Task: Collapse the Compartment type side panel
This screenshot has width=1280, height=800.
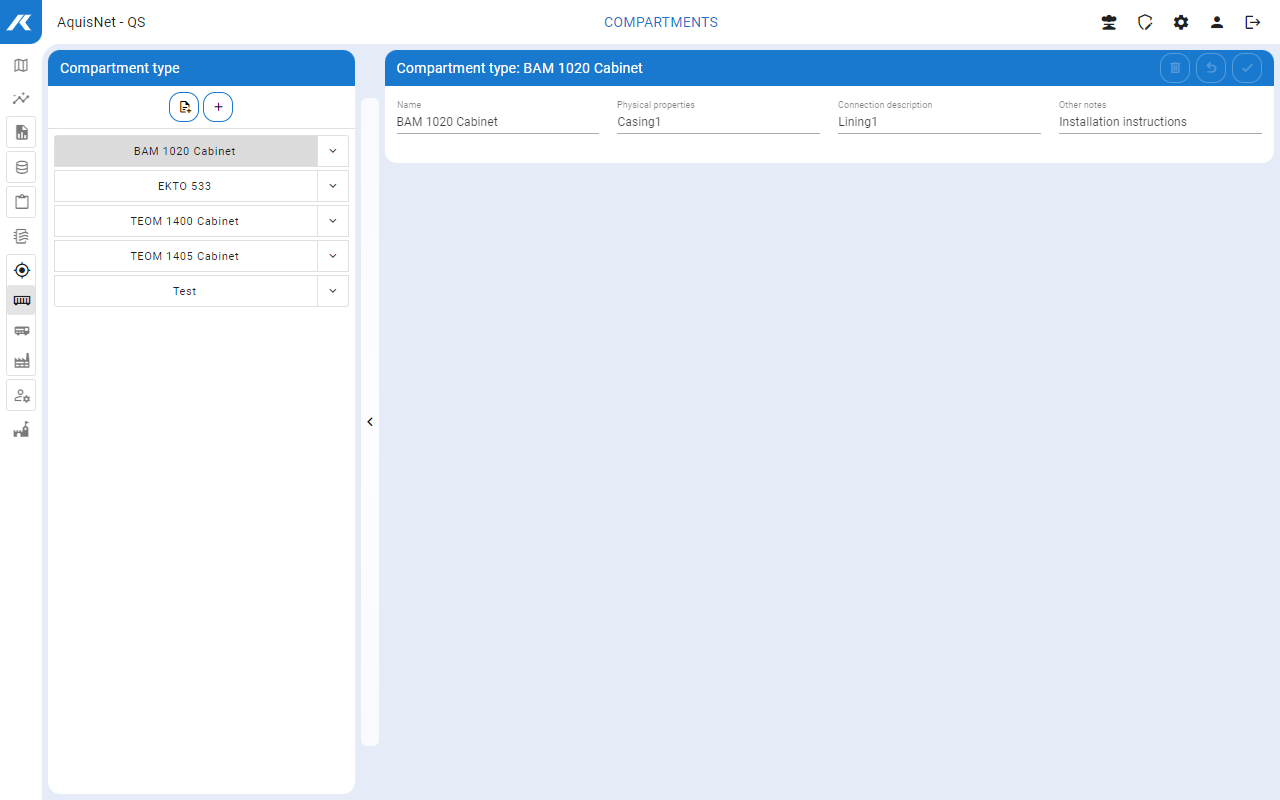Action: pos(370,422)
